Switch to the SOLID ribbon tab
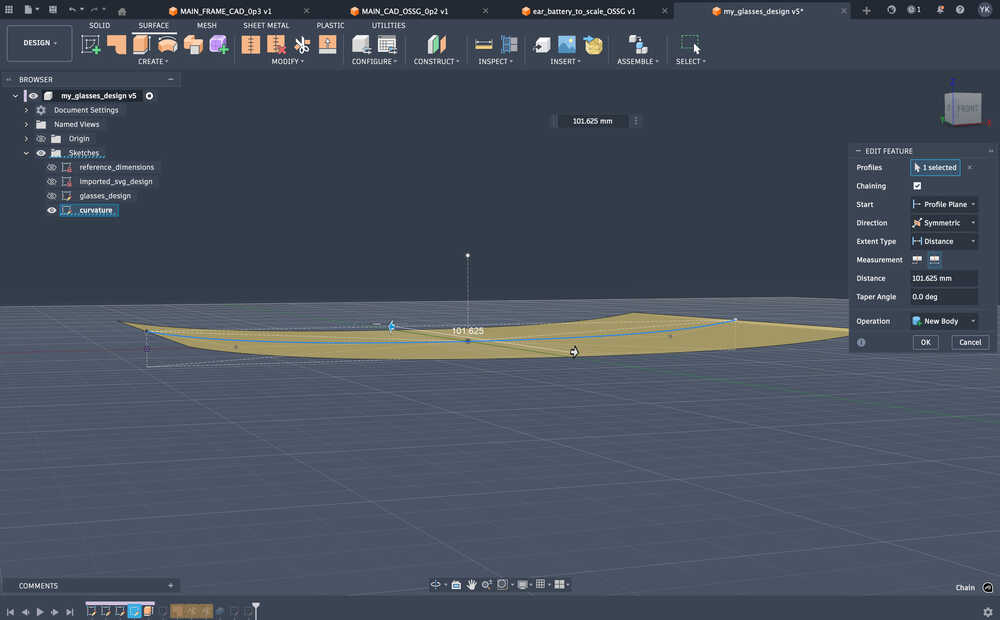Image resolution: width=1000 pixels, height=620 pixels. 99,25
